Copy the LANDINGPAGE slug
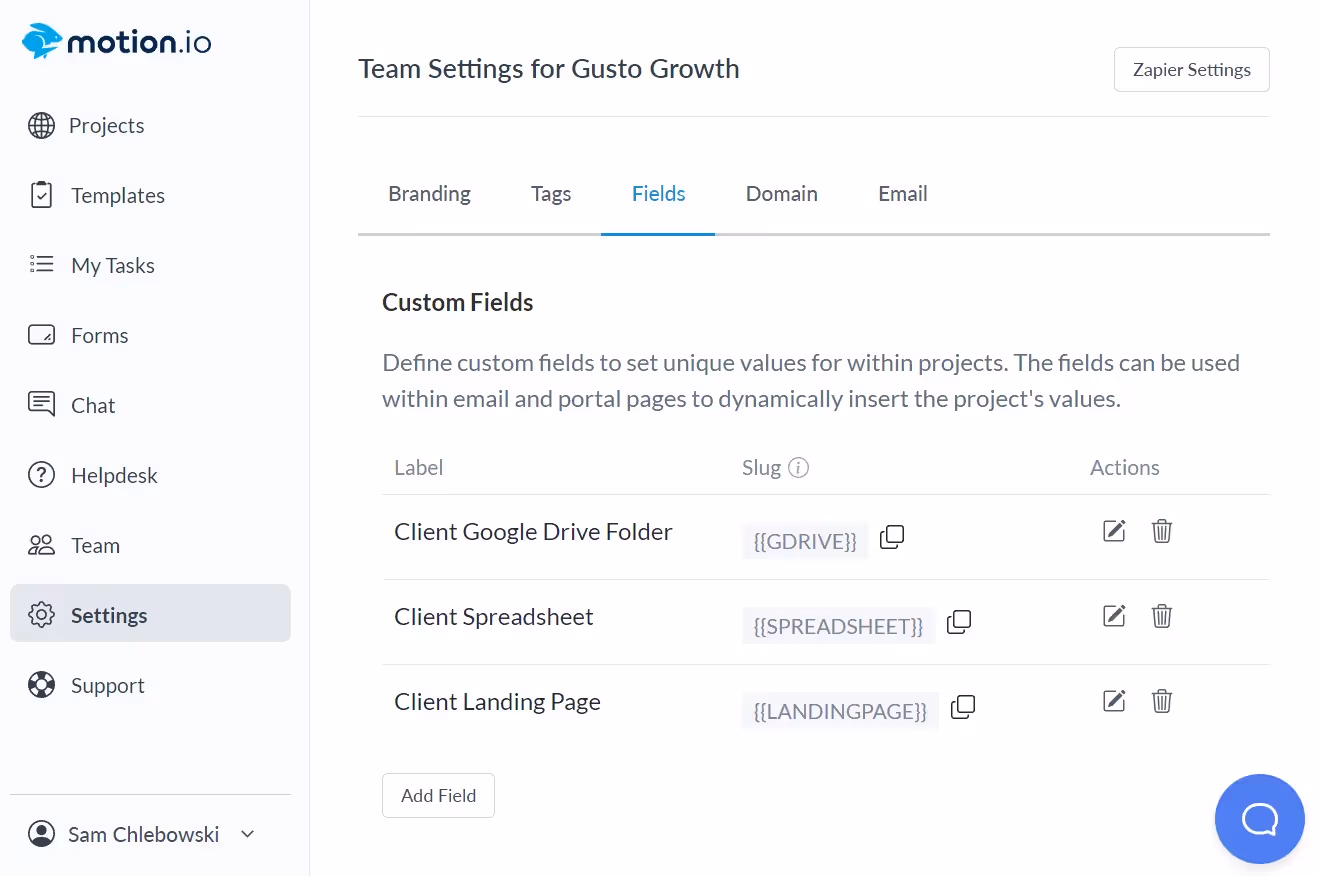 click(963, 708)
